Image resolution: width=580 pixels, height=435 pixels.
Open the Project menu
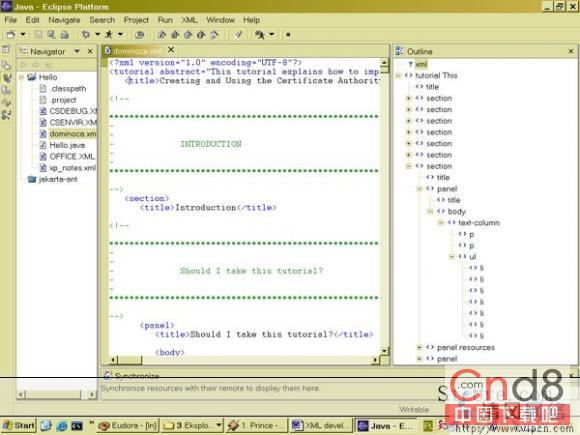(136, 20)
